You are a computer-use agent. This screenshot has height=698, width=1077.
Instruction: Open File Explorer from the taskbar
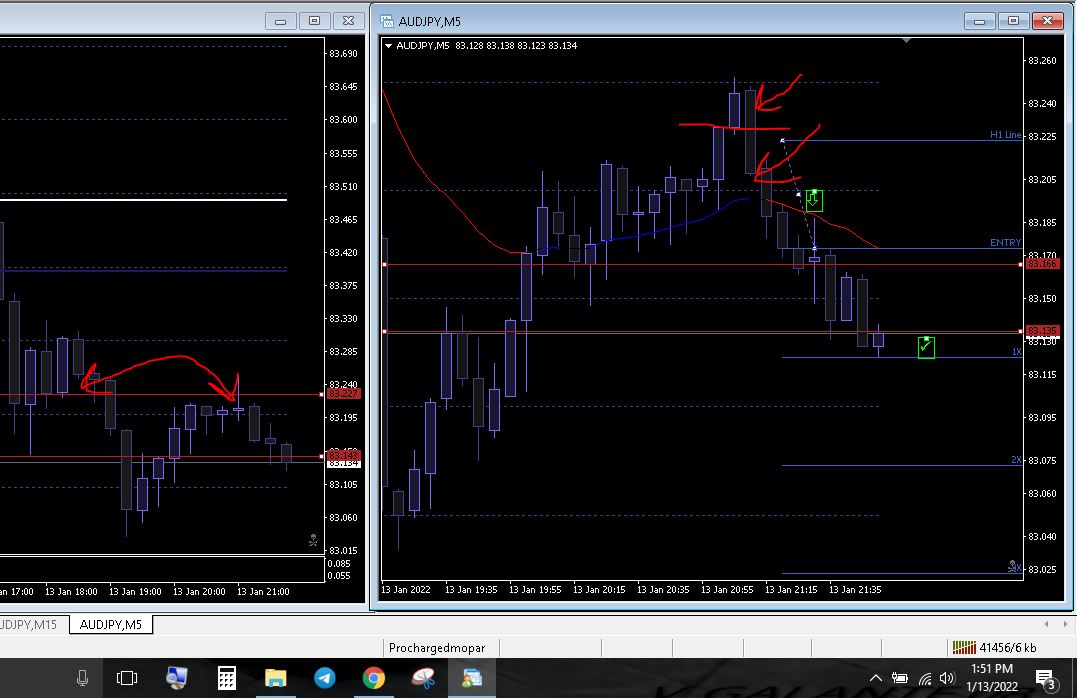(x=275, y=679)
